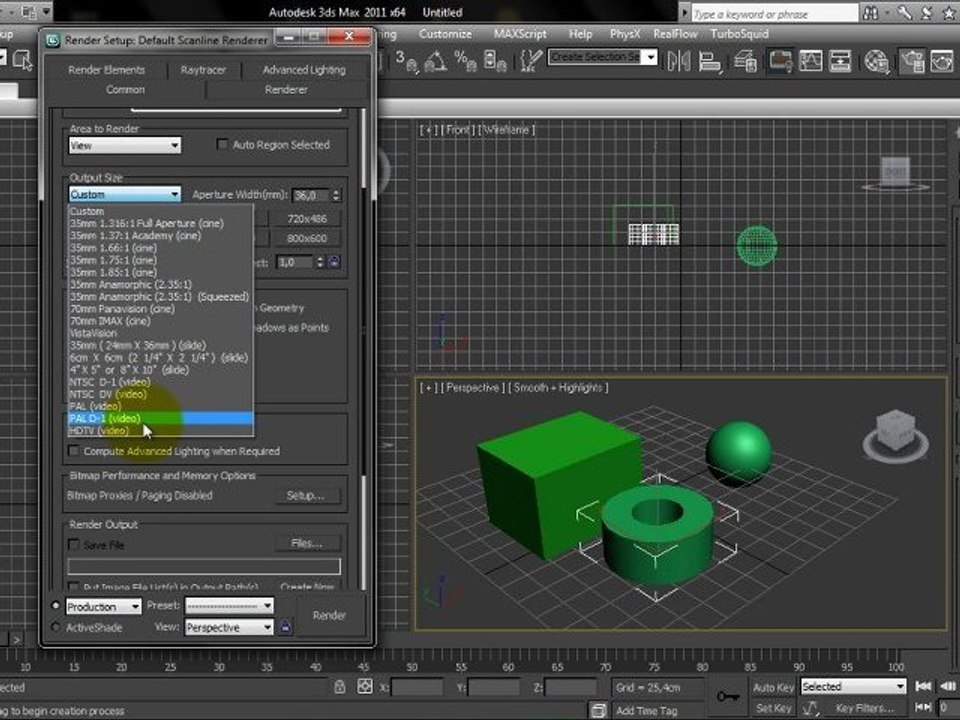
Task: Click the Add Time Tag area
Action: [x=647, y=710]
